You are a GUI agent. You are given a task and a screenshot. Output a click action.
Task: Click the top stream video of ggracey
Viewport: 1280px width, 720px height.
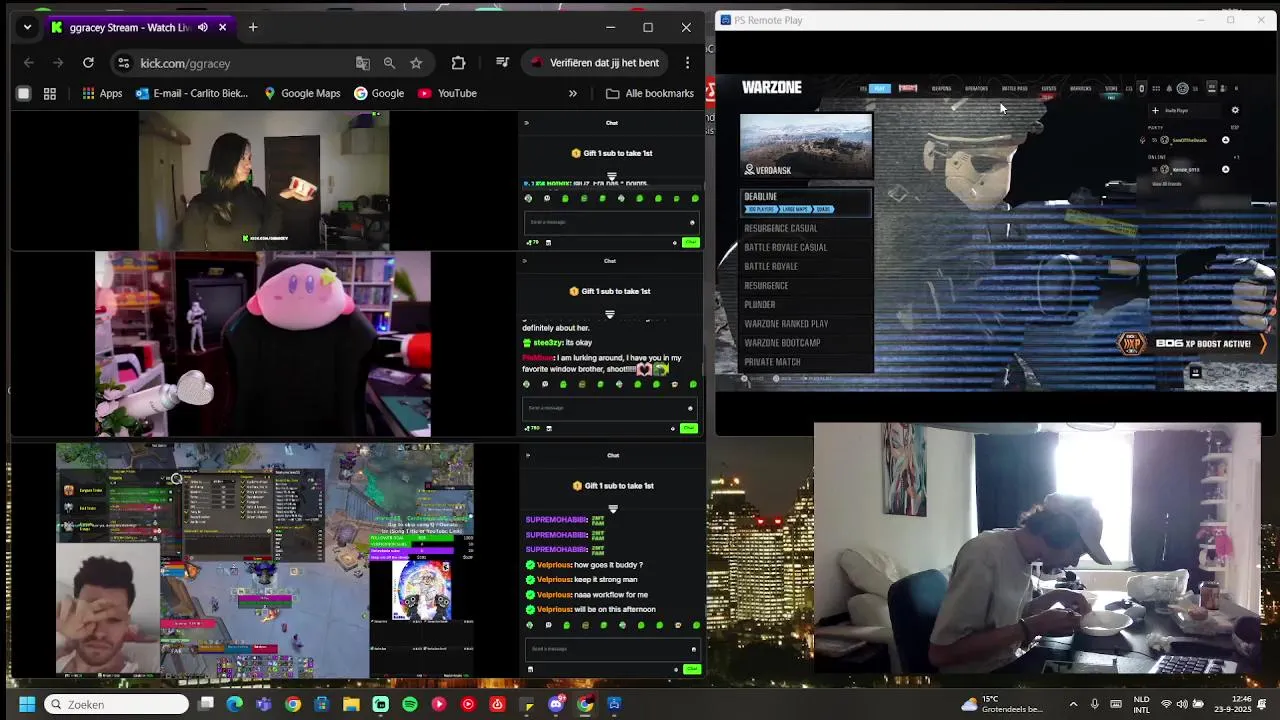pos(264,180)
